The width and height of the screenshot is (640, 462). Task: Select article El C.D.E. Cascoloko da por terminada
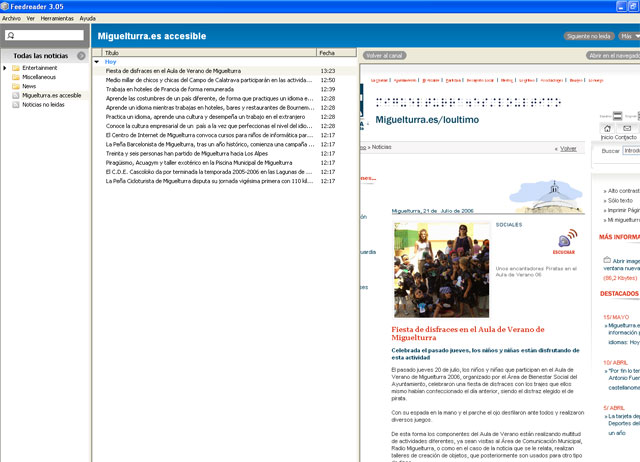pyautogui.click(x=224, y=172)
